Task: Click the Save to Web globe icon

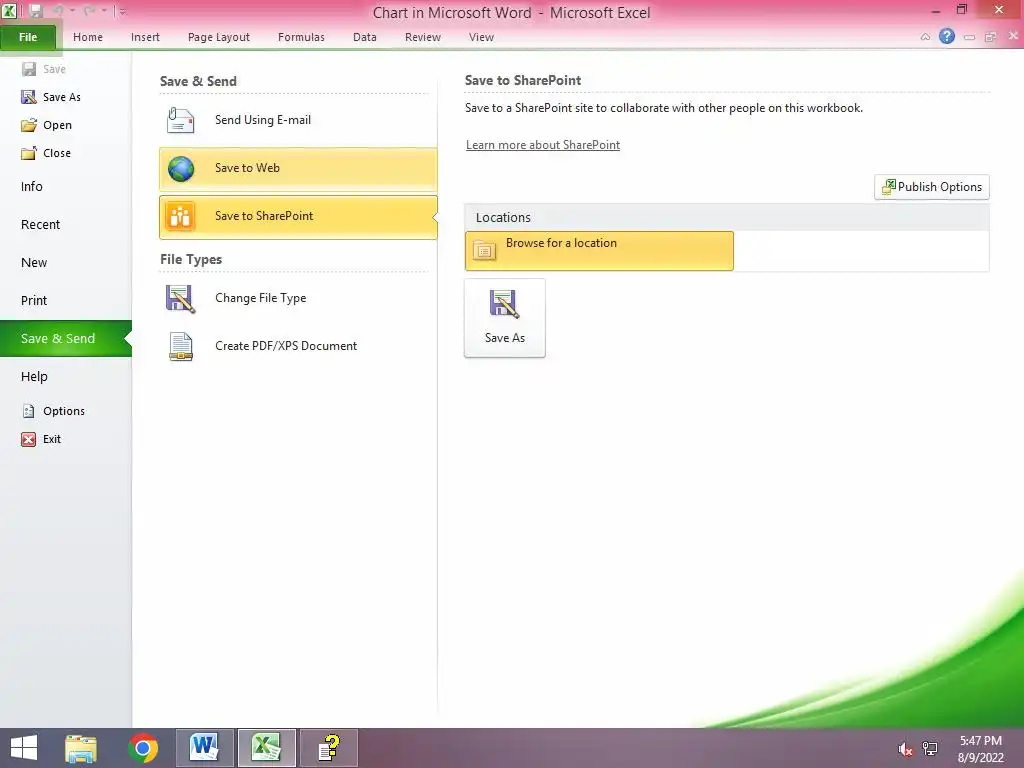Action: tap(181, 168)
